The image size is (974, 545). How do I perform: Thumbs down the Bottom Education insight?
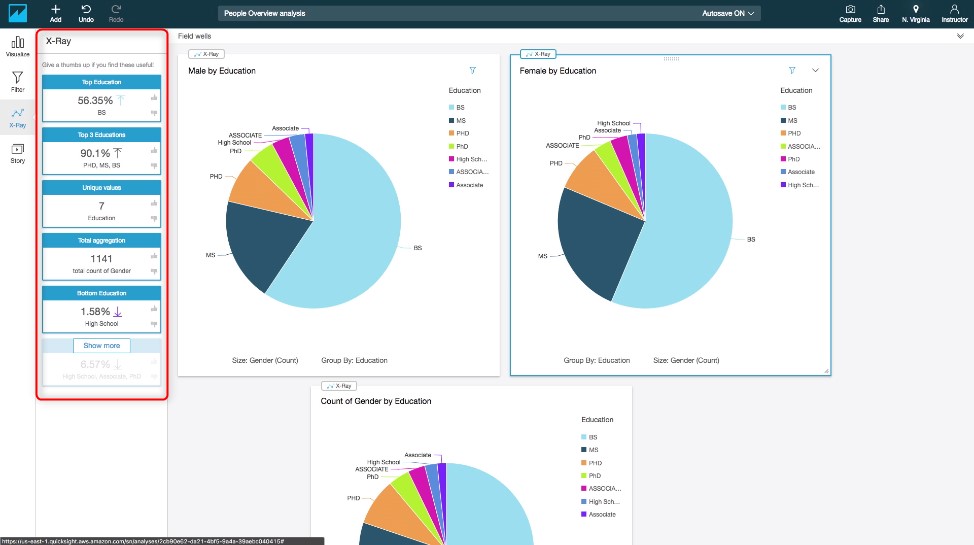pyautogui.click(x=153, y=324)
